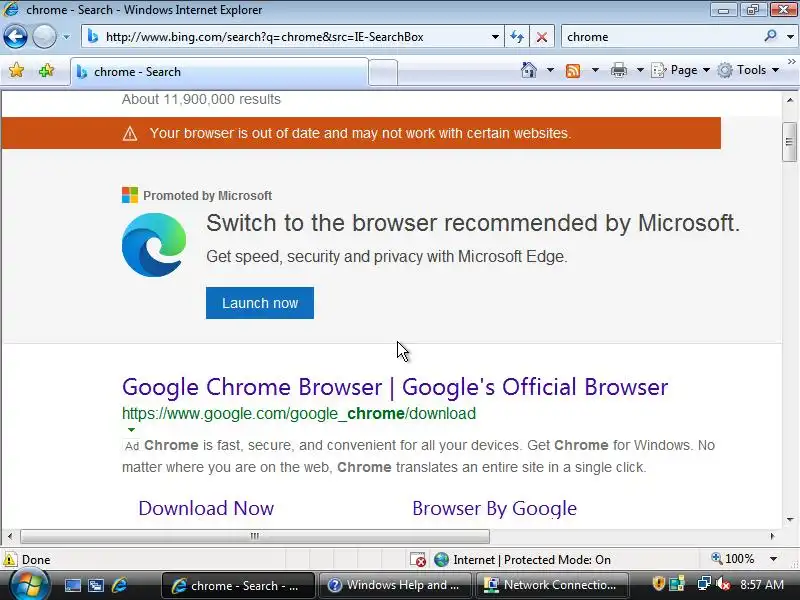The width and height of the screenshot is (800, 600).
Task: Click the Microsoft Edge logo
Action: 154,245
